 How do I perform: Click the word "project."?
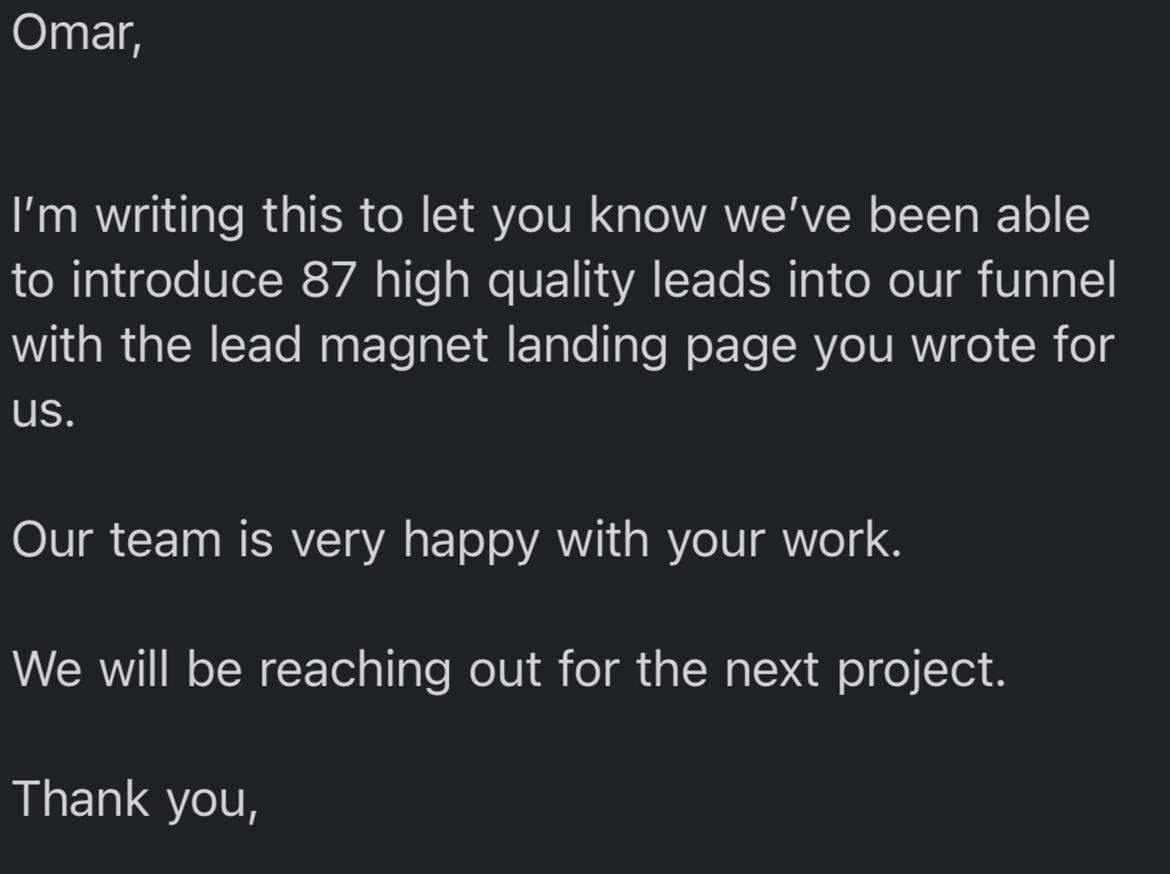(x=921, y=671)
